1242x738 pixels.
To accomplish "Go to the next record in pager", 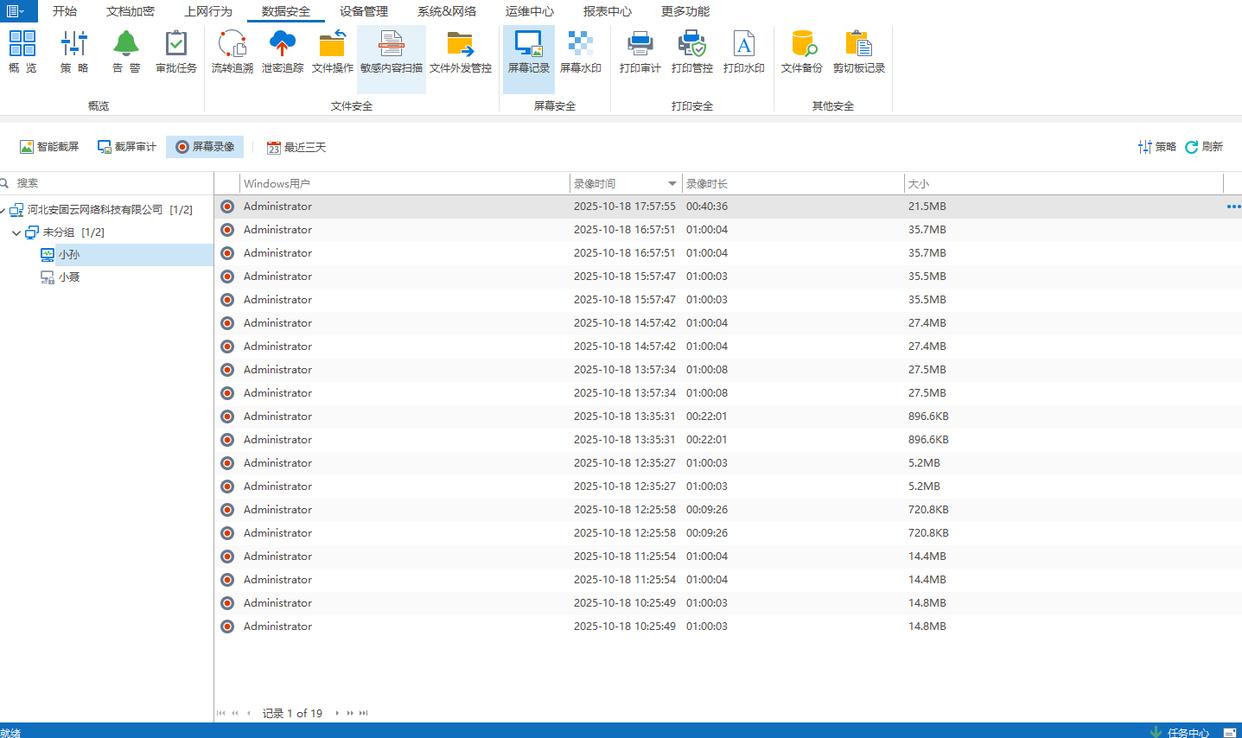I will (x=337, y=713).
